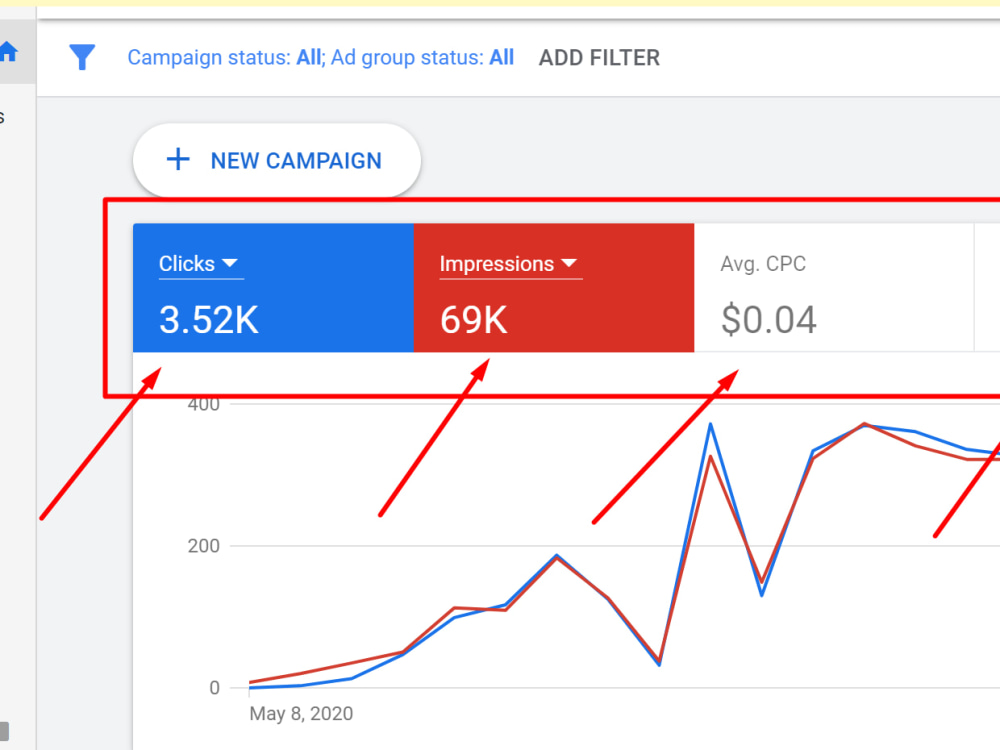
Task: Click the ADD FILTER button
Action: click(599, 58)
